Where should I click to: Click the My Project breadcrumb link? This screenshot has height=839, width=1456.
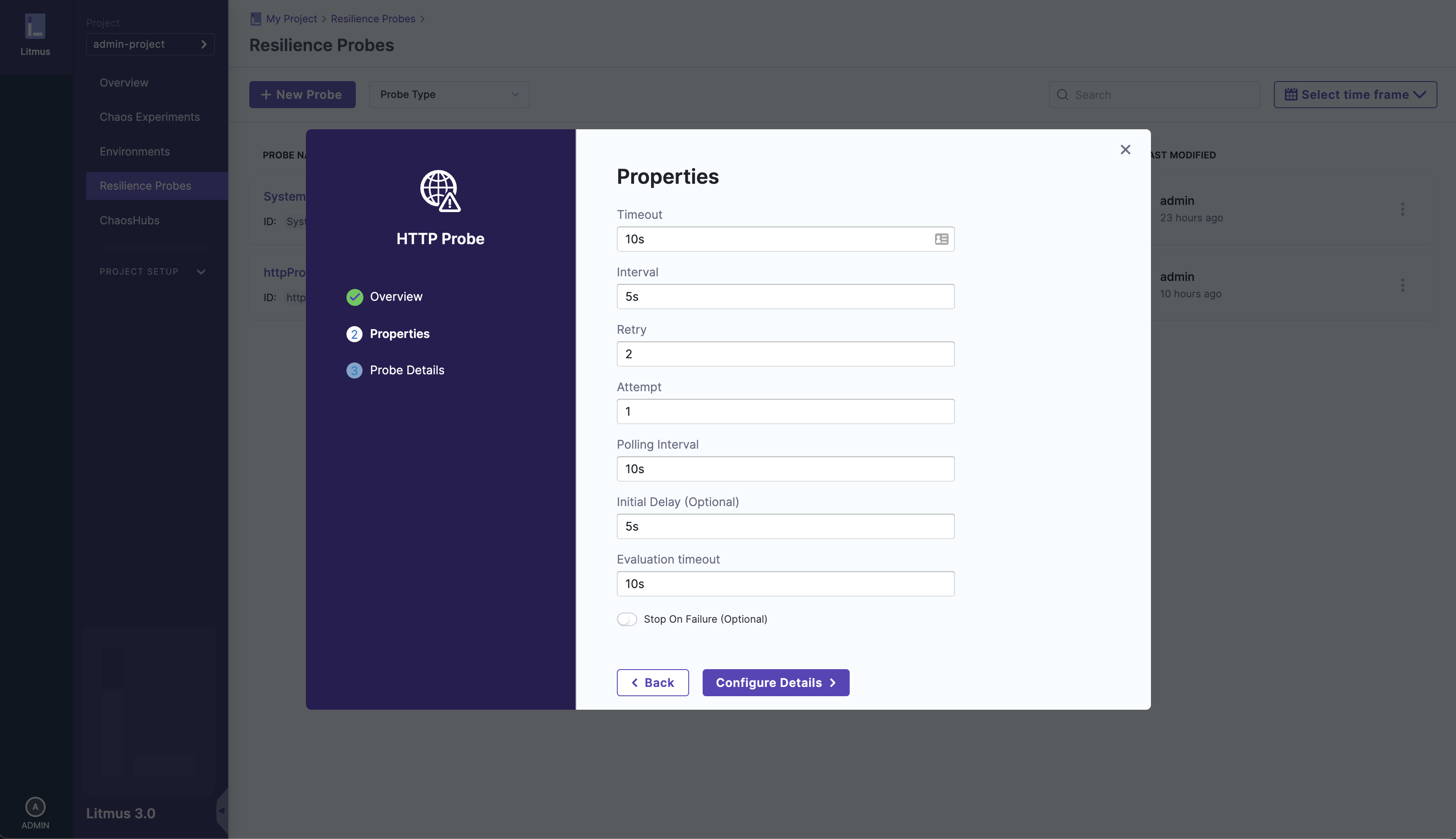291,19
